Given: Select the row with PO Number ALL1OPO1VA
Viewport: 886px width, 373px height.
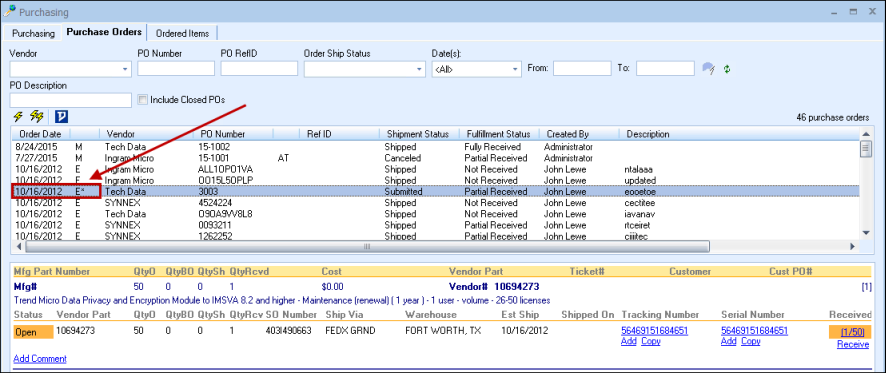Looking at the screenshot, I should 435,169.
